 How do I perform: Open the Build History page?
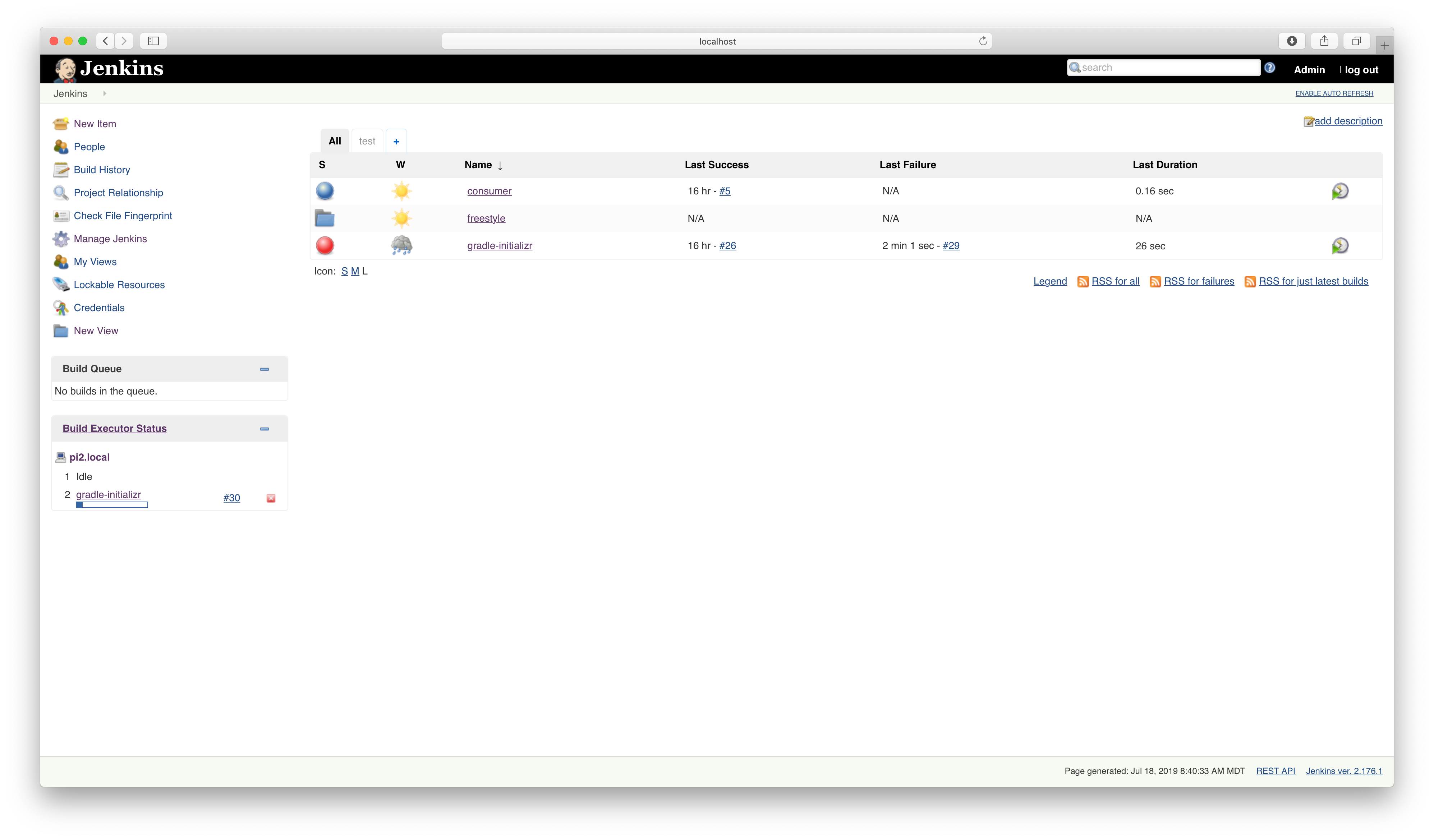point(102,170)
